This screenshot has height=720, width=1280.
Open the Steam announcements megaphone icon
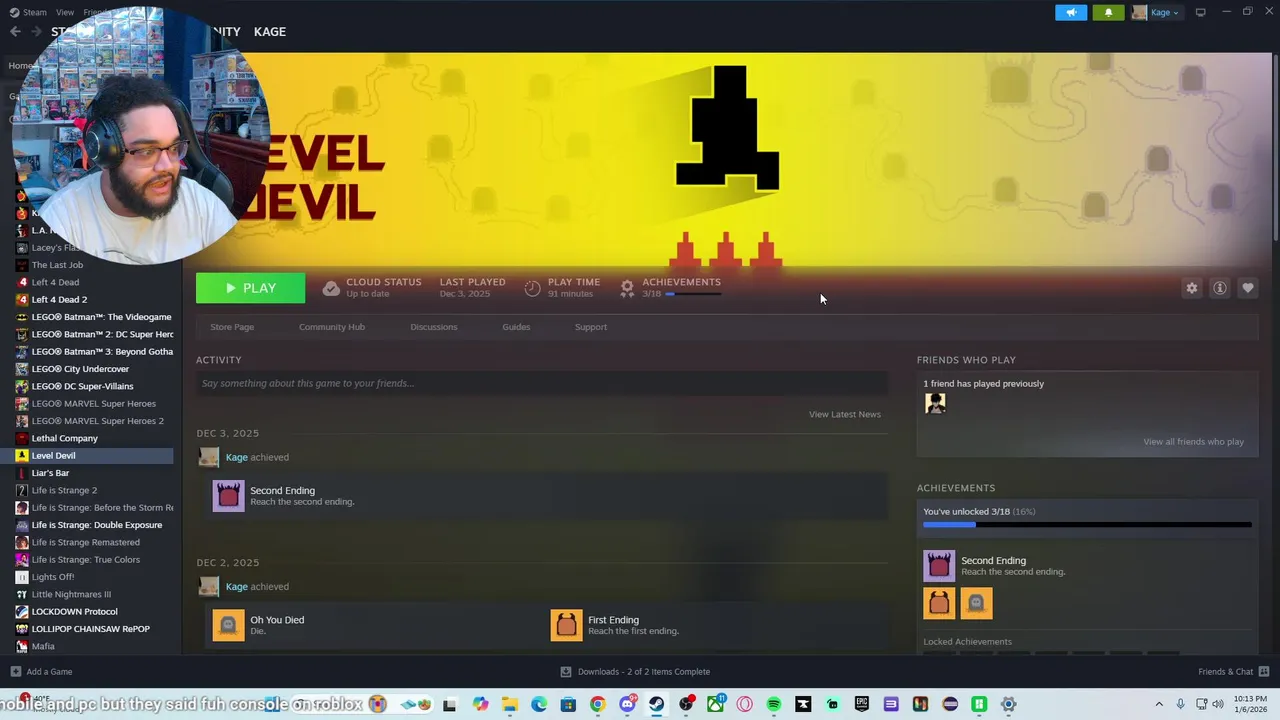tap(1071, 12)
